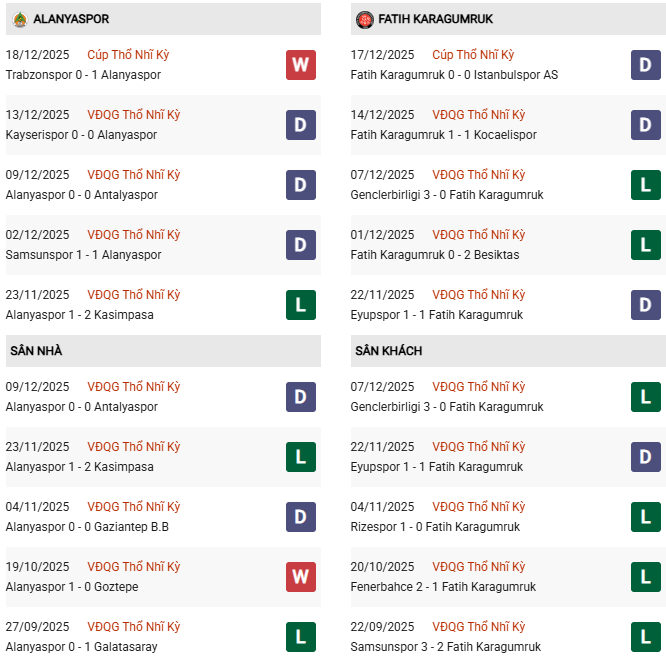Click L badge for Alanyaspor 0 - 1 Galatasaray
The image size is (666, 661).
pos(300,637)
